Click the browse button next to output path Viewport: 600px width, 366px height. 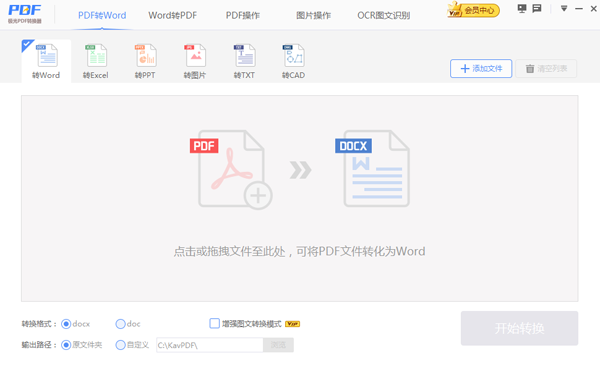pos(278,345)
